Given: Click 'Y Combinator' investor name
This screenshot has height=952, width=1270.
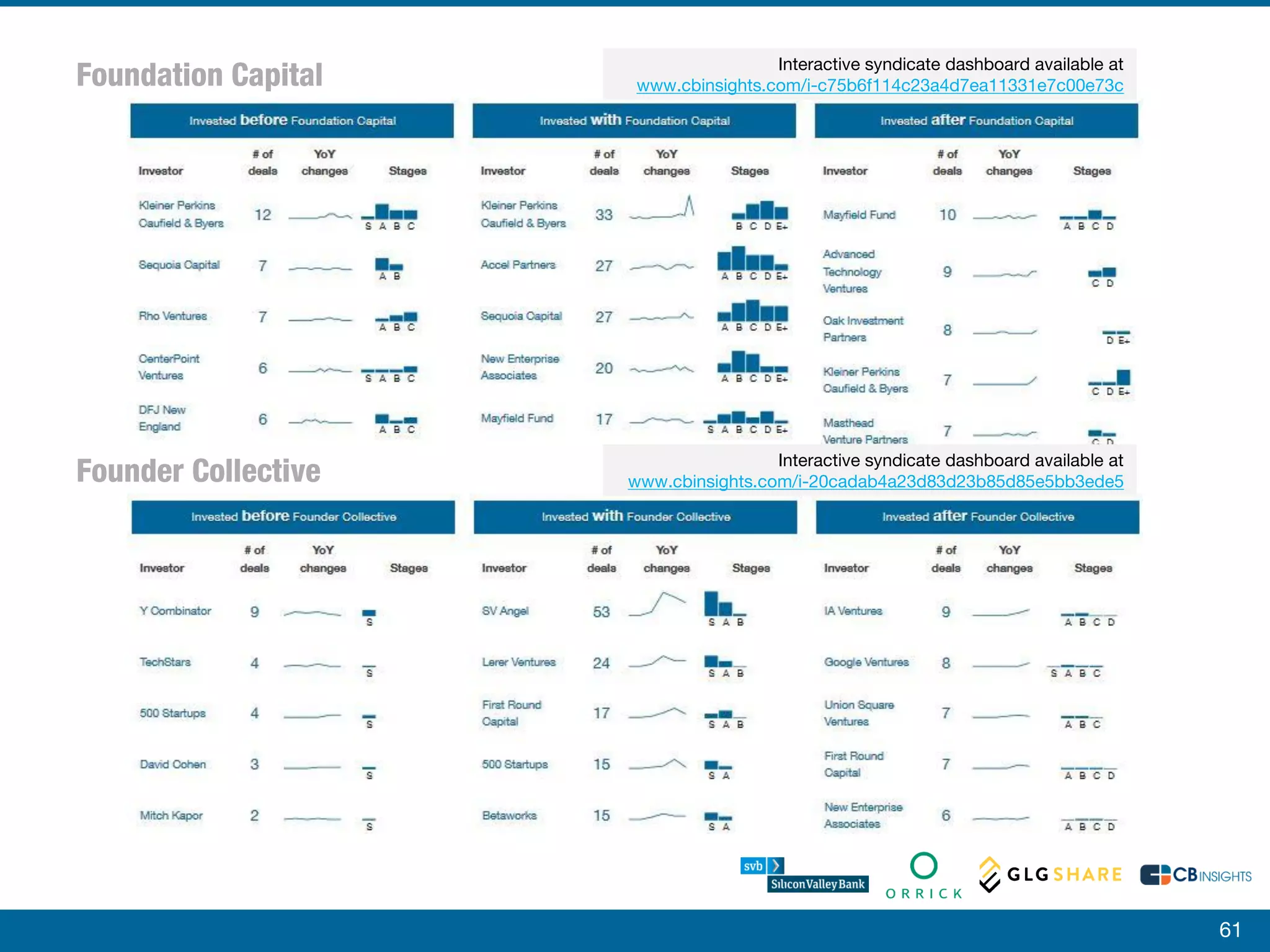Looking at the screenshot, I should pos(175,611).
